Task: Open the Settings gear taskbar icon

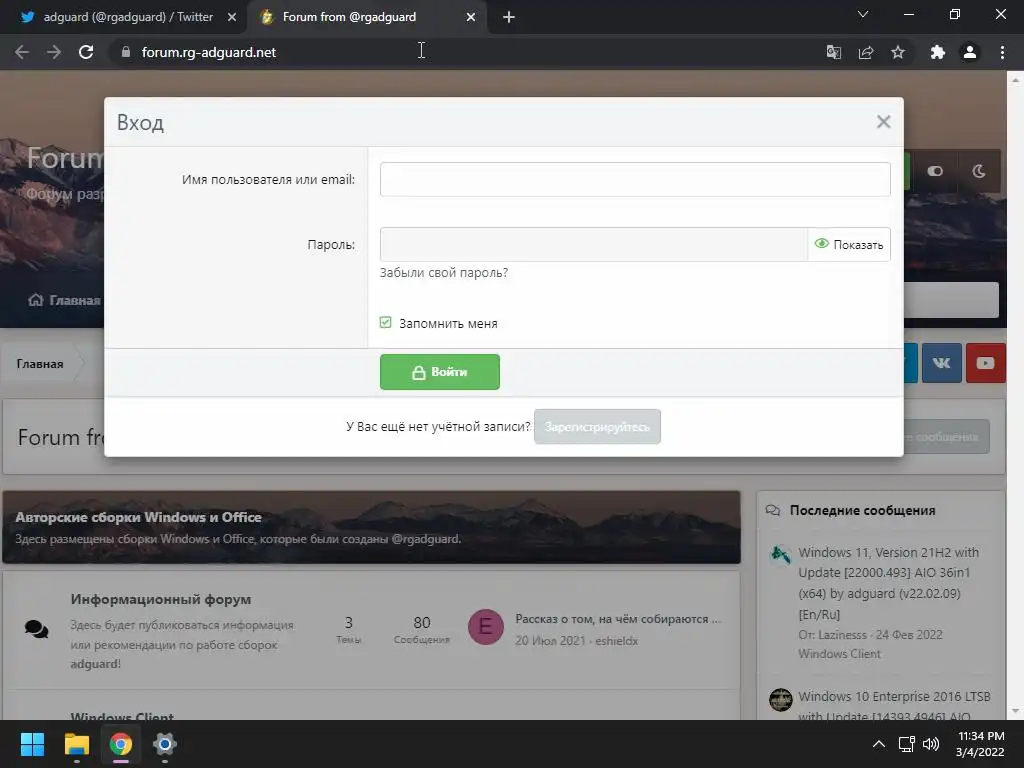Action: tap(165, 744)
